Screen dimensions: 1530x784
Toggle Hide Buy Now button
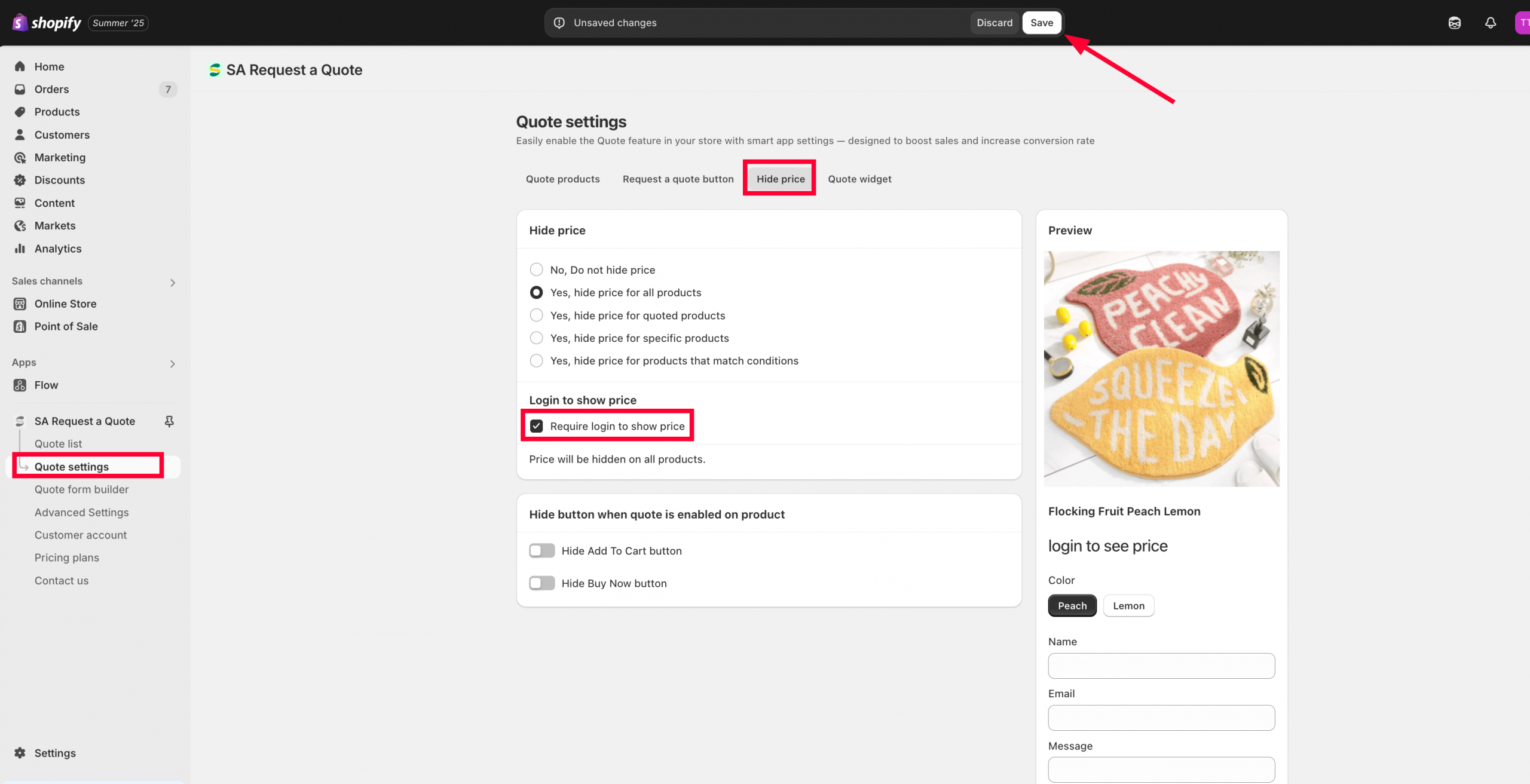point(542,583)
